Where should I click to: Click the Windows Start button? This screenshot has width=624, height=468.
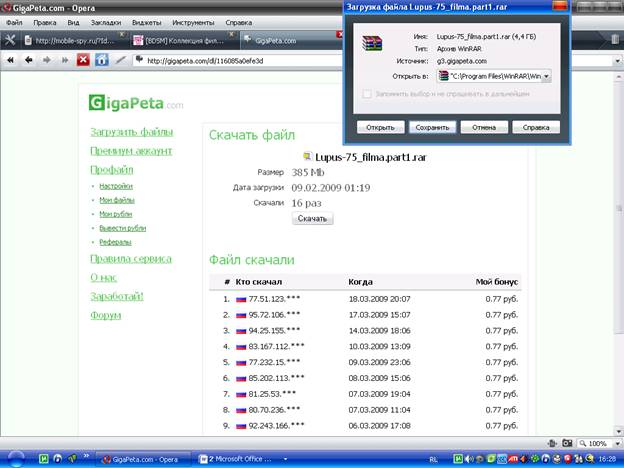[16, 459]
